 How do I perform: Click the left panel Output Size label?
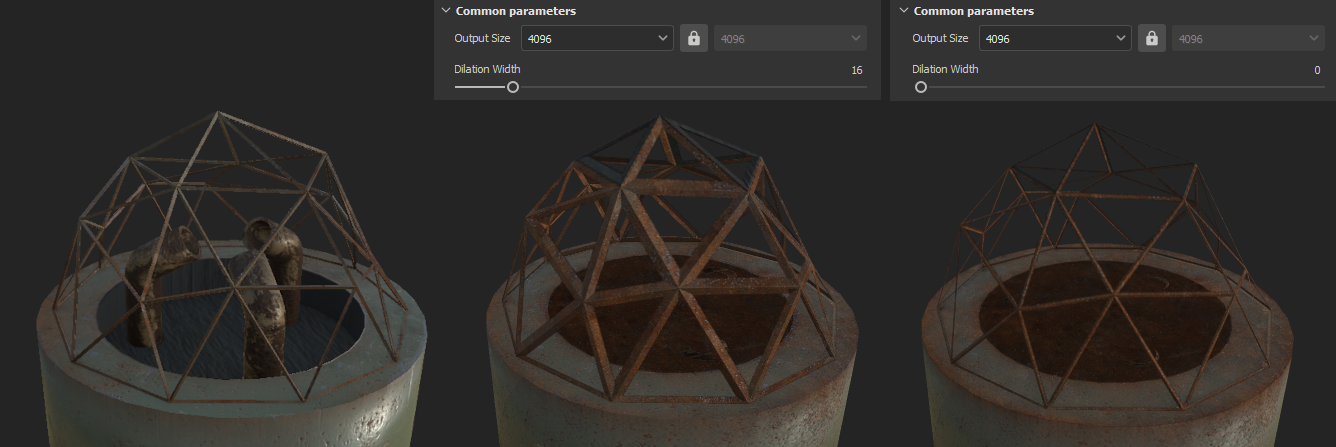click(482, 38)
